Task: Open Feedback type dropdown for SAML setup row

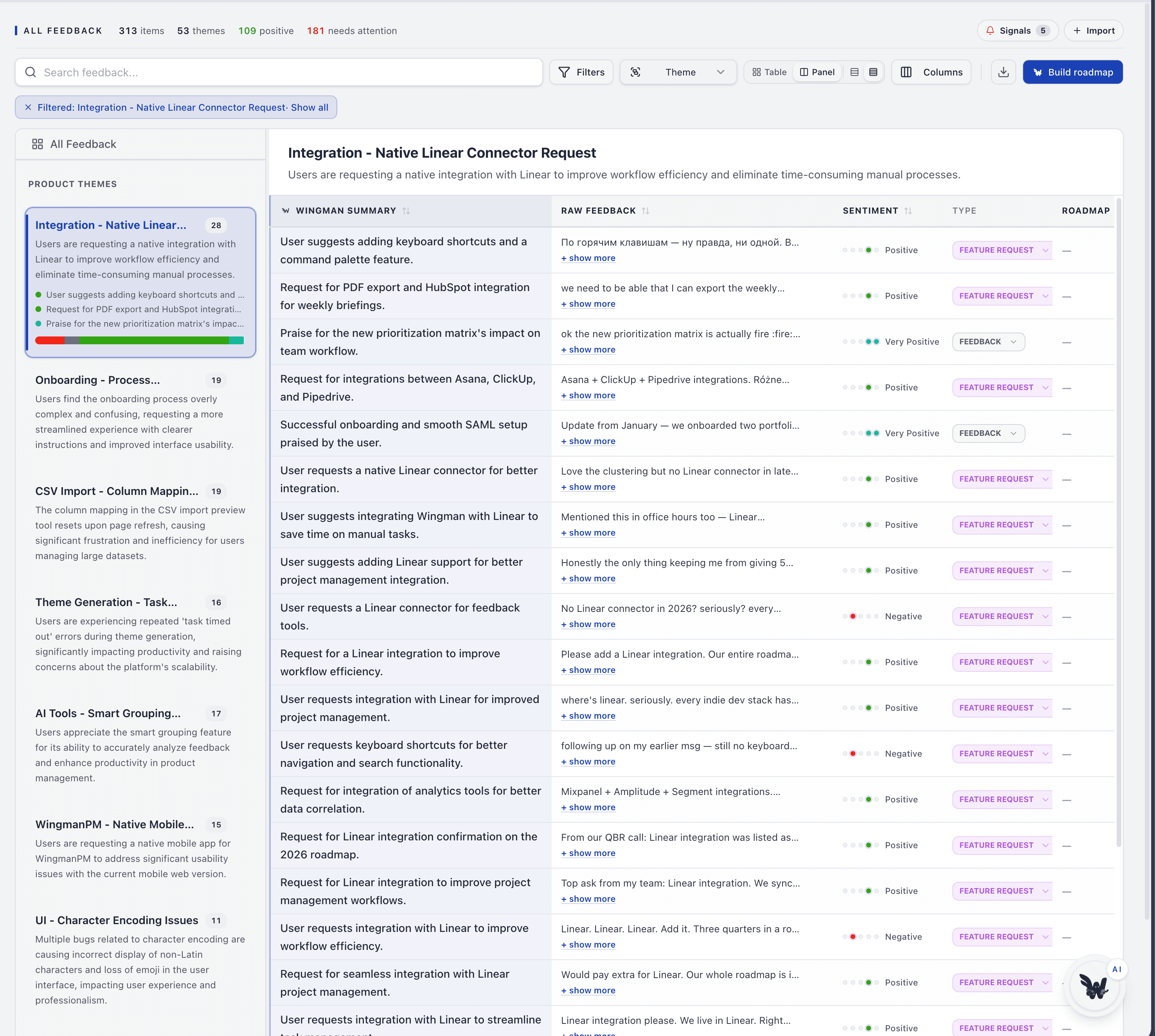Action: 988,434
